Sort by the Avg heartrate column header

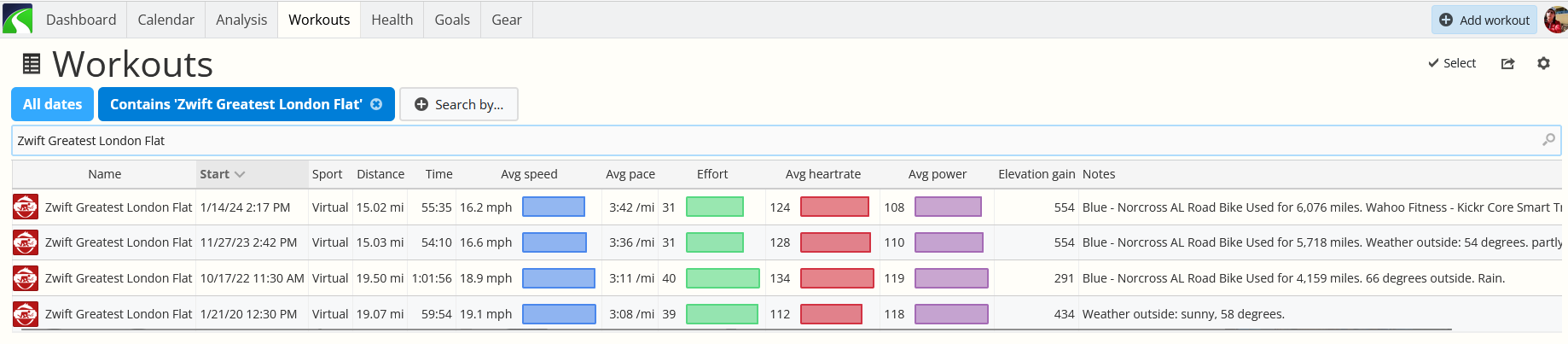click(x=823, y=174)
